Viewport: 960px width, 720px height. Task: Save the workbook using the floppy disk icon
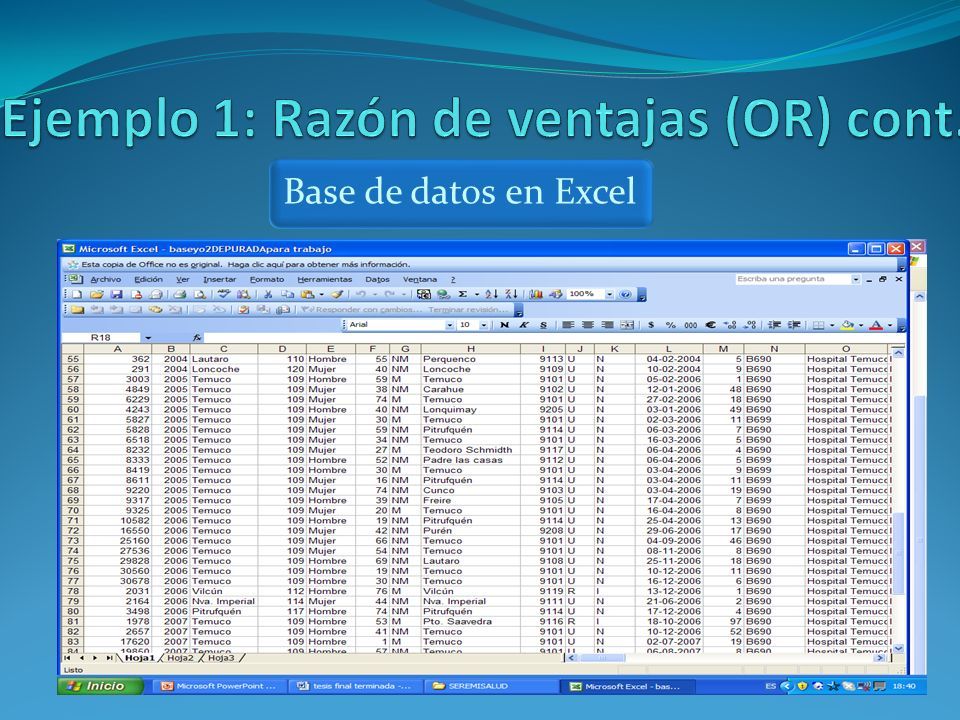(x=116, y=294)
